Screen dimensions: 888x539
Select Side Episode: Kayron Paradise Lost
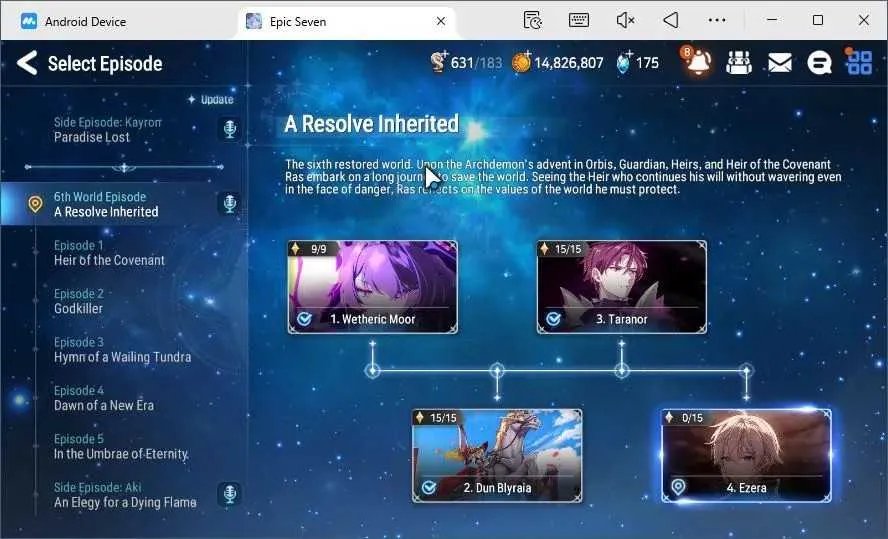pyautogui.click(x=125, y=130)
